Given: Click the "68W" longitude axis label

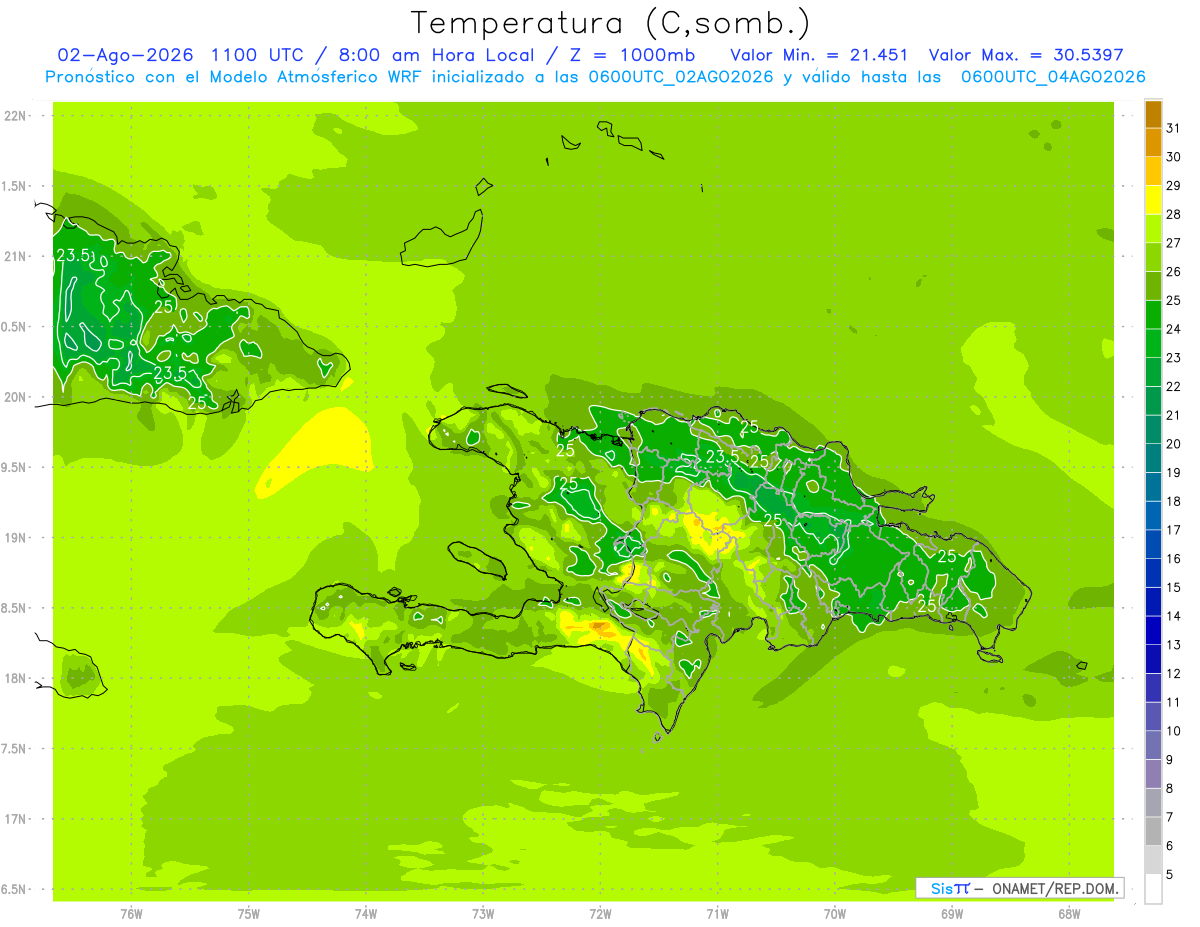Looking at the screenshot, I should tap(1069, 914).
